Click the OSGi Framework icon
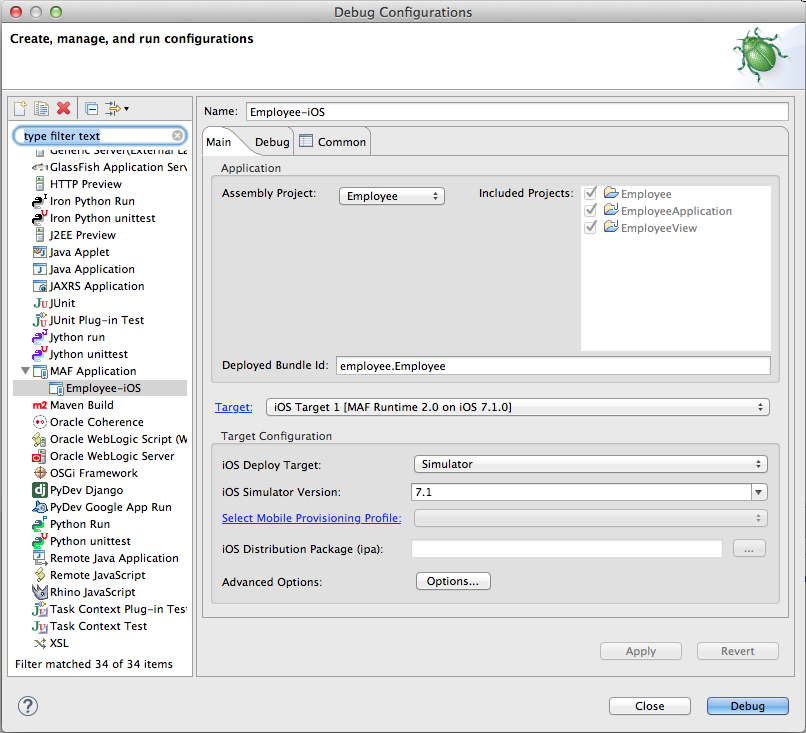 pyautogui.click(x=40, y=473)
